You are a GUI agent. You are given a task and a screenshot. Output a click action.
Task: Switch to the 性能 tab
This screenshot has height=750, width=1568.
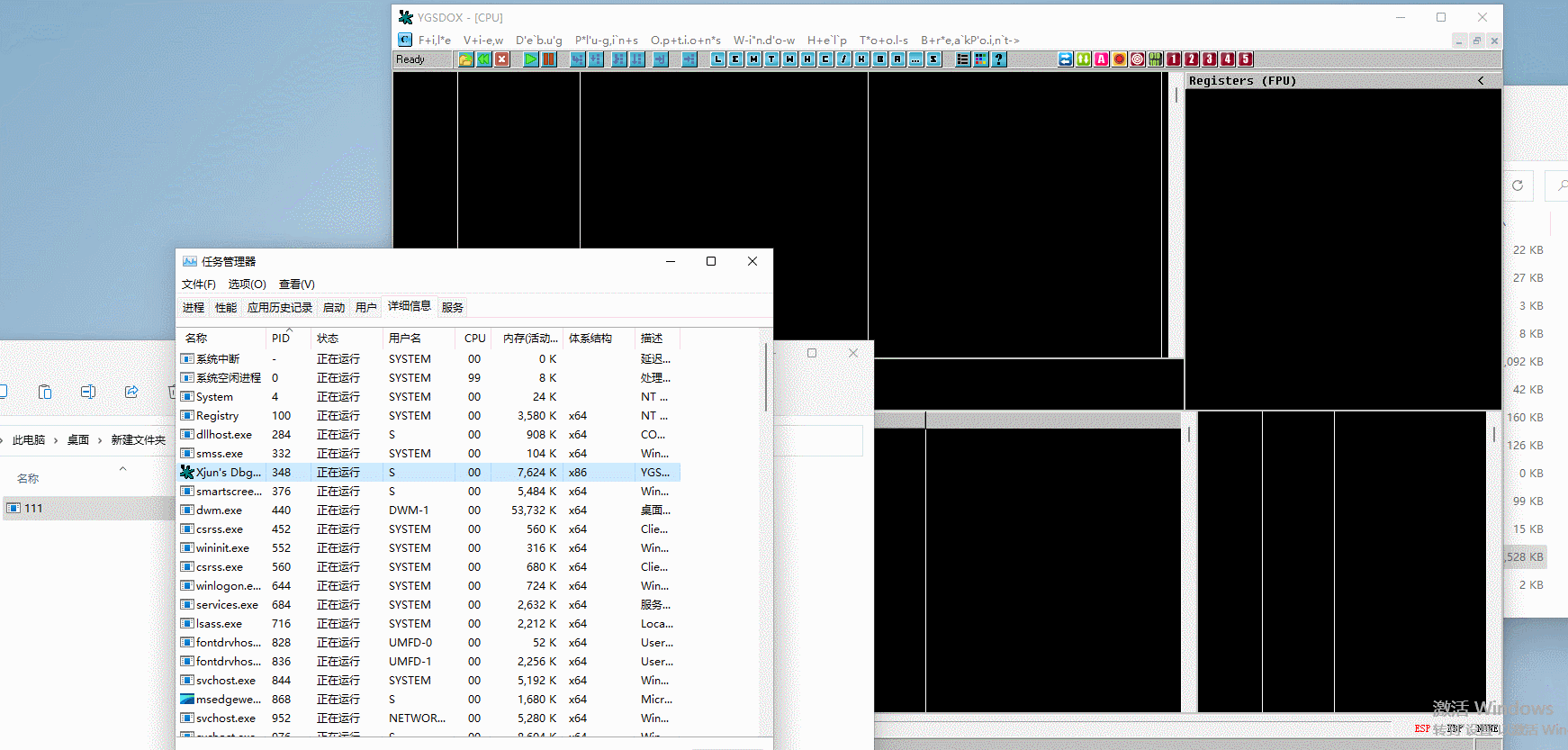226,308
